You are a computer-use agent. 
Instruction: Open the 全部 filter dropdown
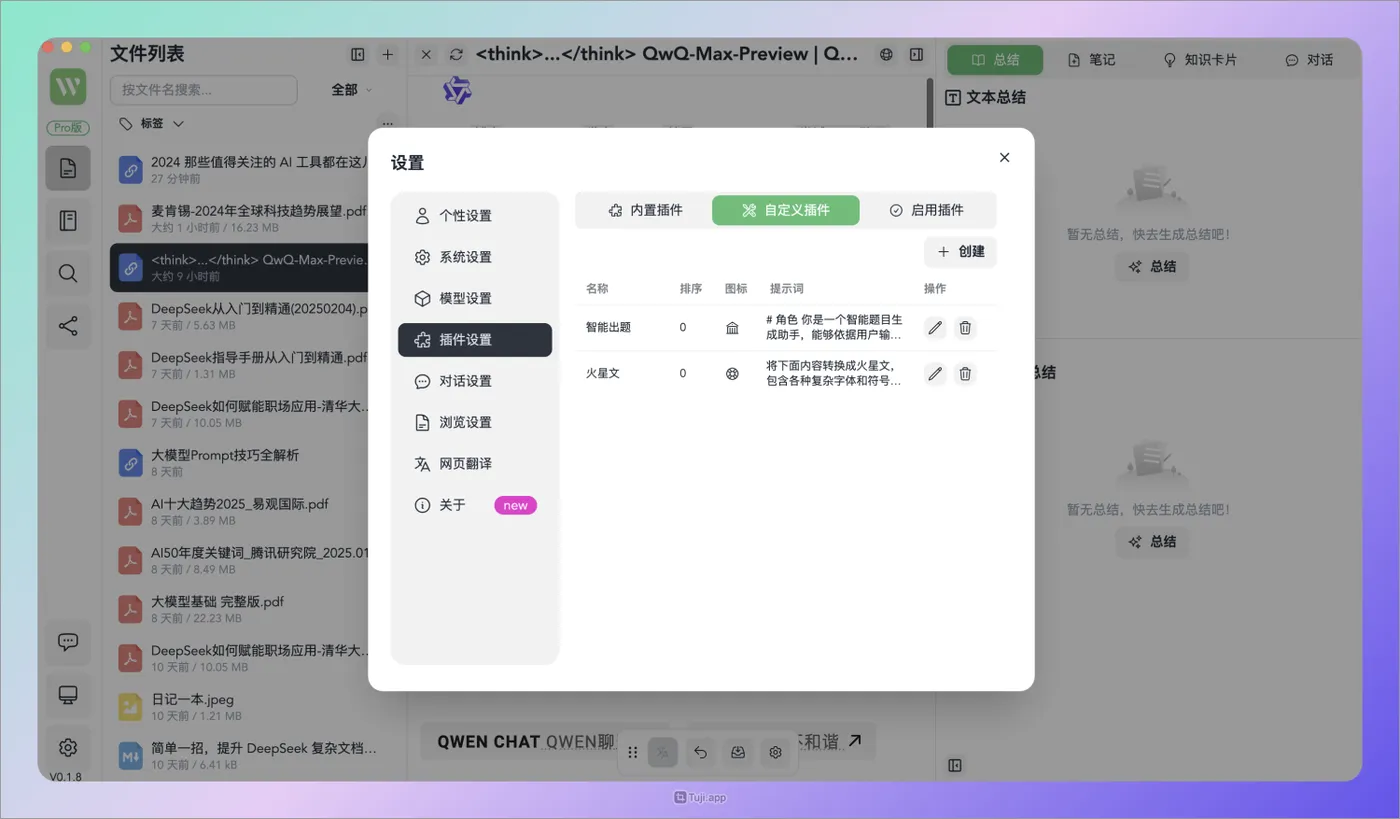coord(352,90)
